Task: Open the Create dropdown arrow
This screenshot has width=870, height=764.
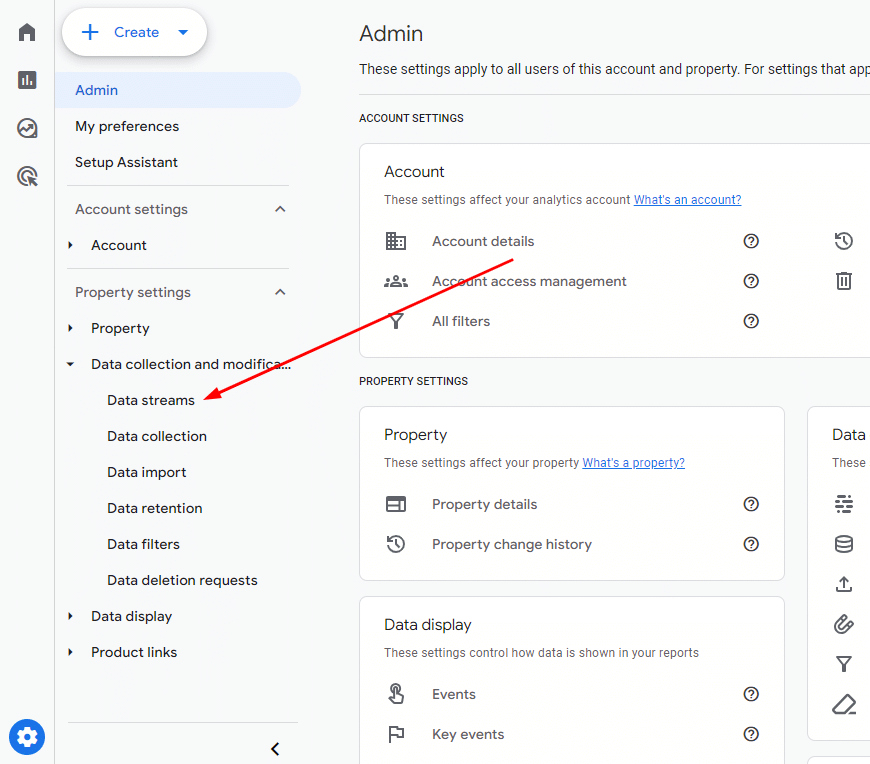Action: [183, 32]
